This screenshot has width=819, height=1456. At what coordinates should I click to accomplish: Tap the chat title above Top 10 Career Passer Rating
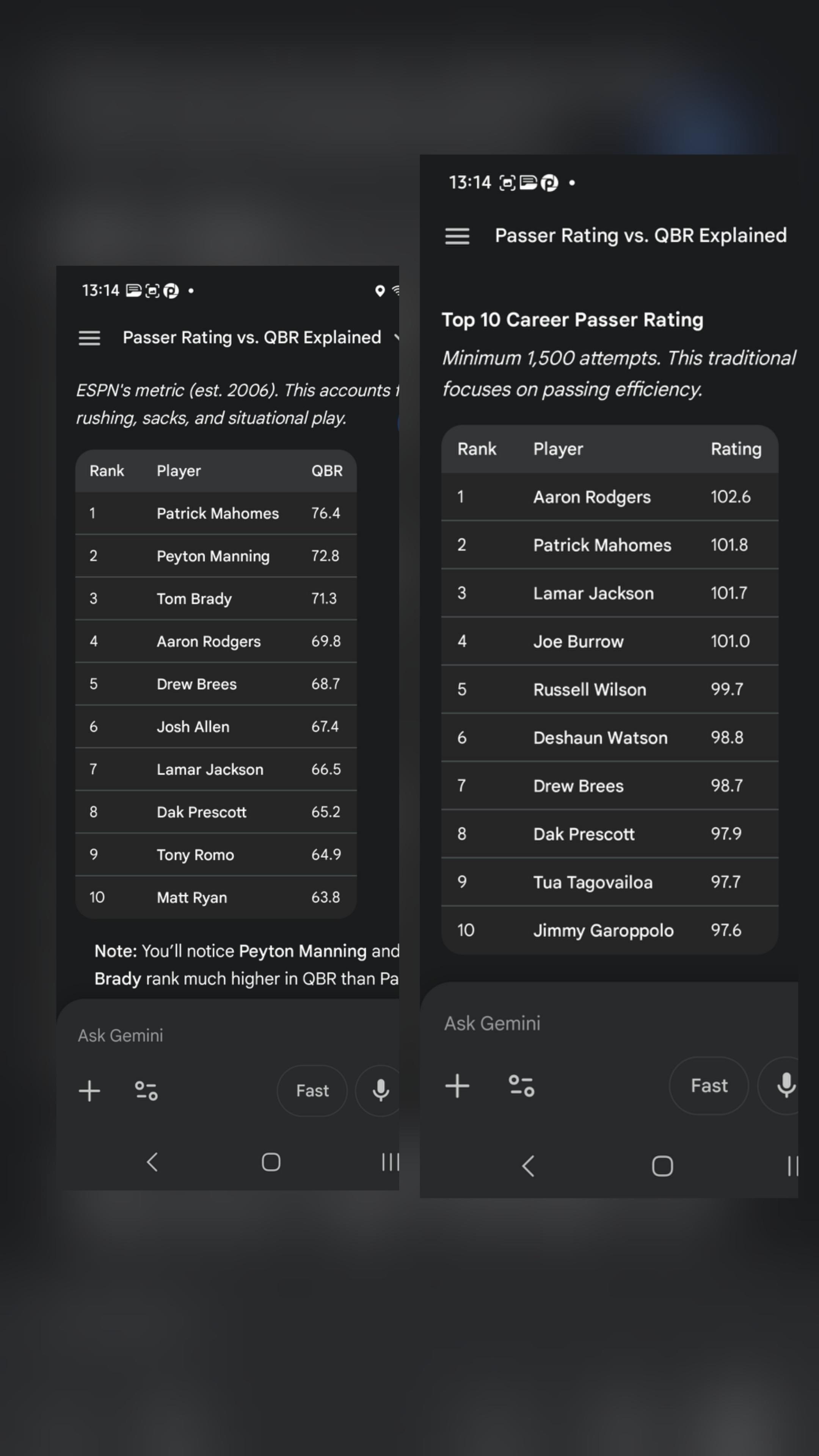click(640, 236)
